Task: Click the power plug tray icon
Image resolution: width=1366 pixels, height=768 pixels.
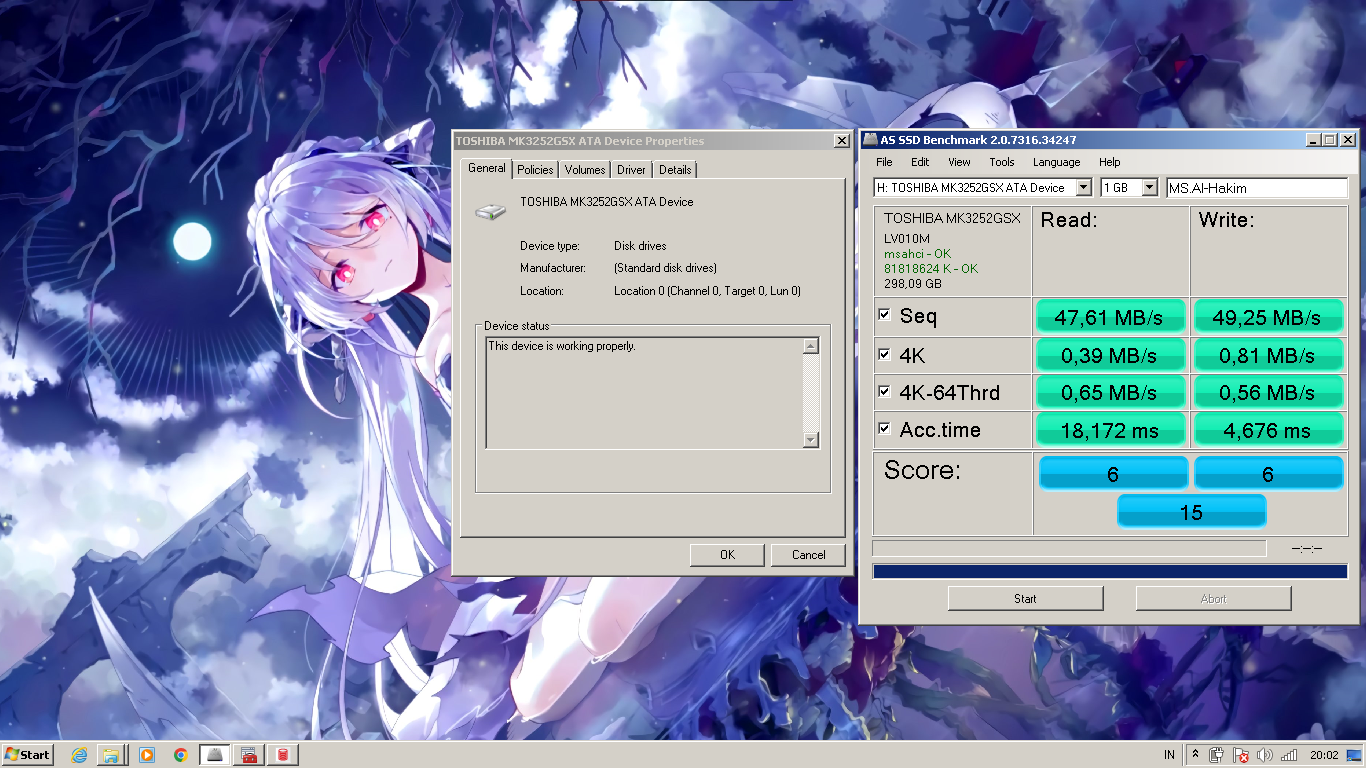Action: coord(1217,755)
